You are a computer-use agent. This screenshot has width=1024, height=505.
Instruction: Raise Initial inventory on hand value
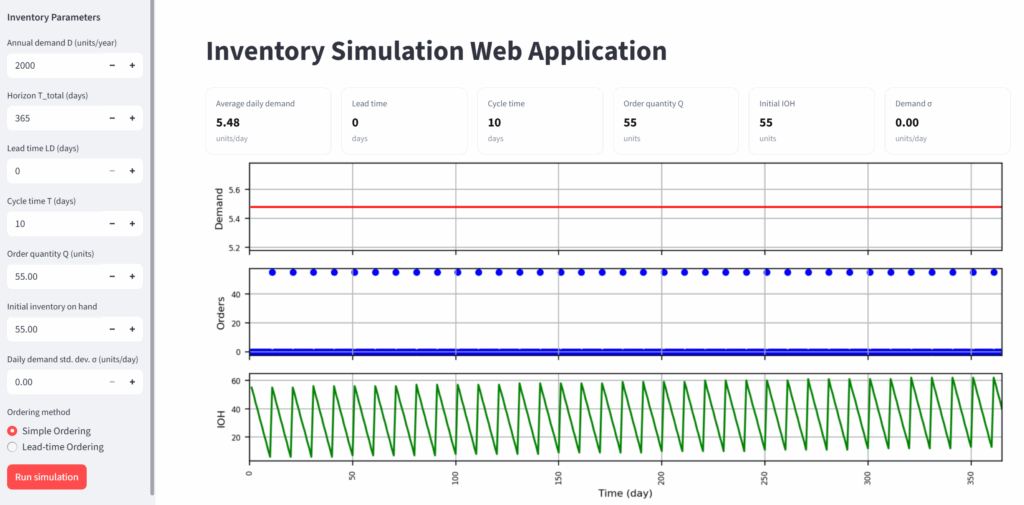(132, 329)
